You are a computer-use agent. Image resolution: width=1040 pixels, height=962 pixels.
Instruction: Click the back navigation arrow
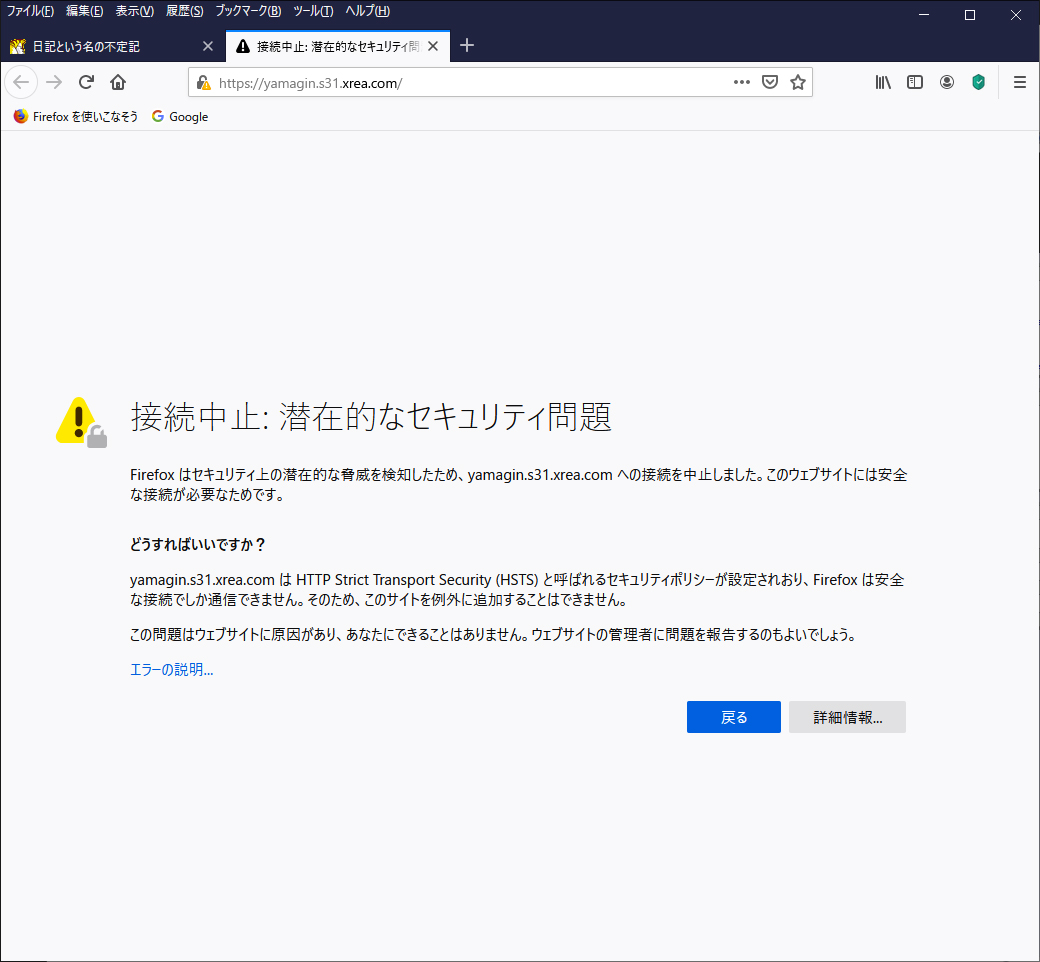22,82
